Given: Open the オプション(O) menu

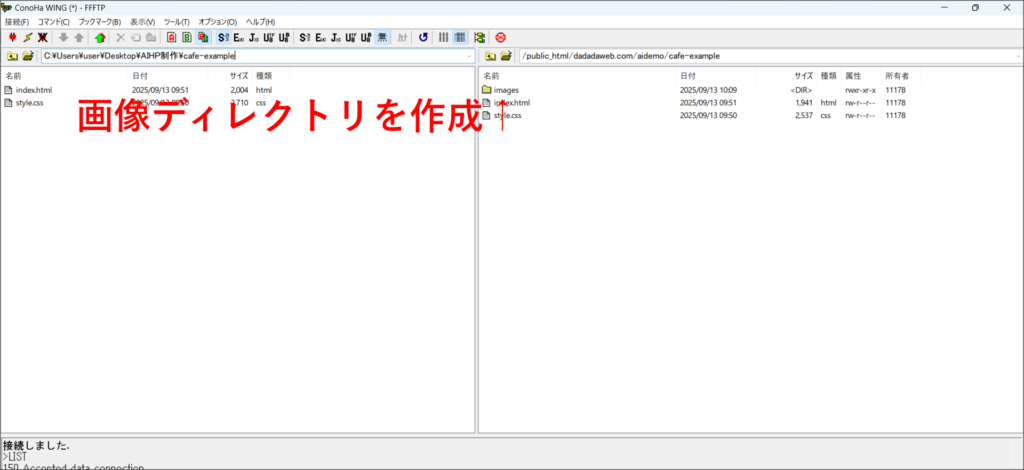Looking at the screenshot, I should click(x=217, y=21).
